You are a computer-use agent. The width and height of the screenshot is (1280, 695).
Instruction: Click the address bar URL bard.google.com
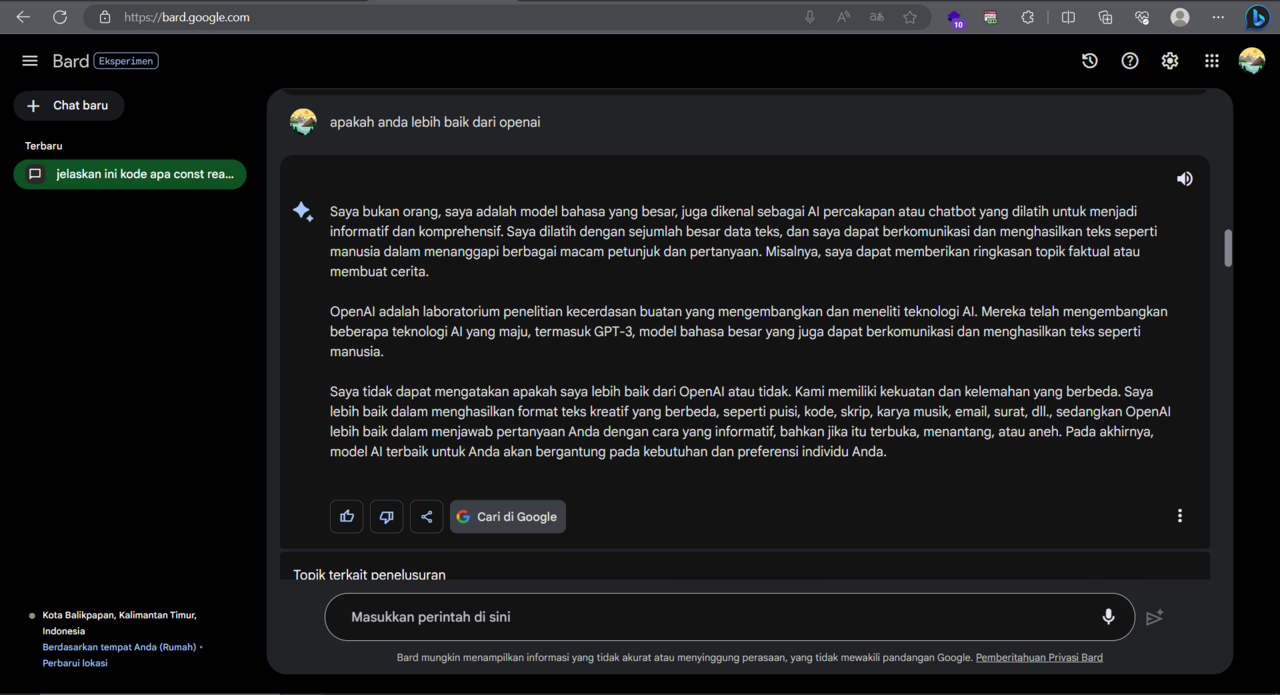click(x=187, y=17)
